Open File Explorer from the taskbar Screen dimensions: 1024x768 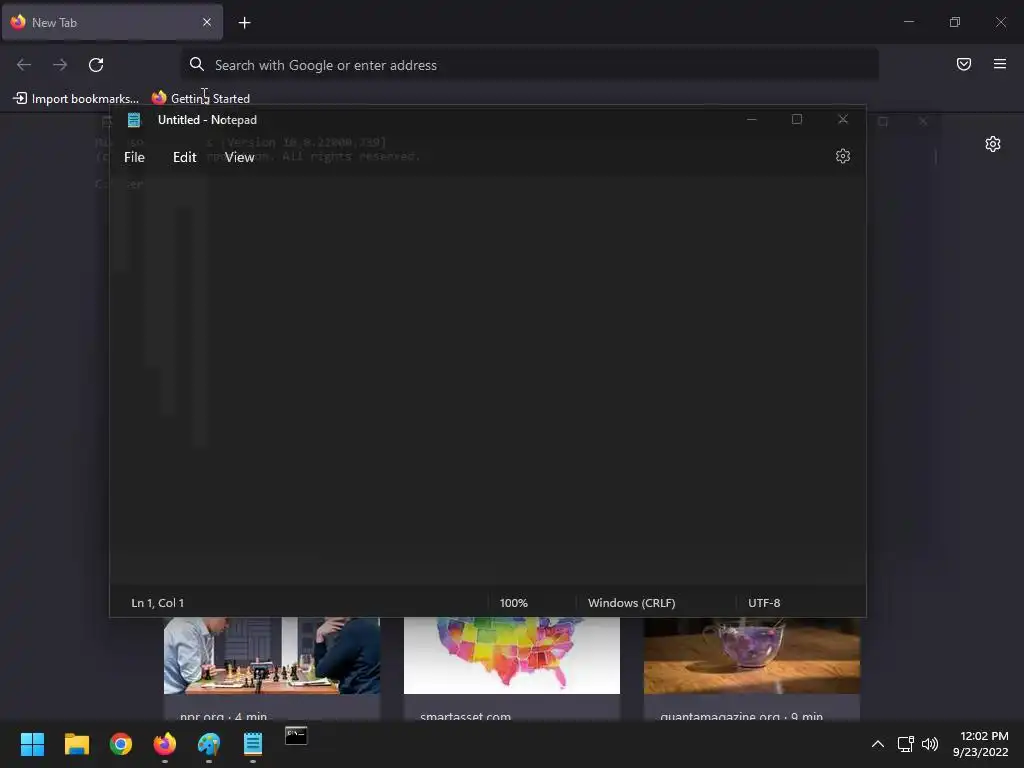76,744
